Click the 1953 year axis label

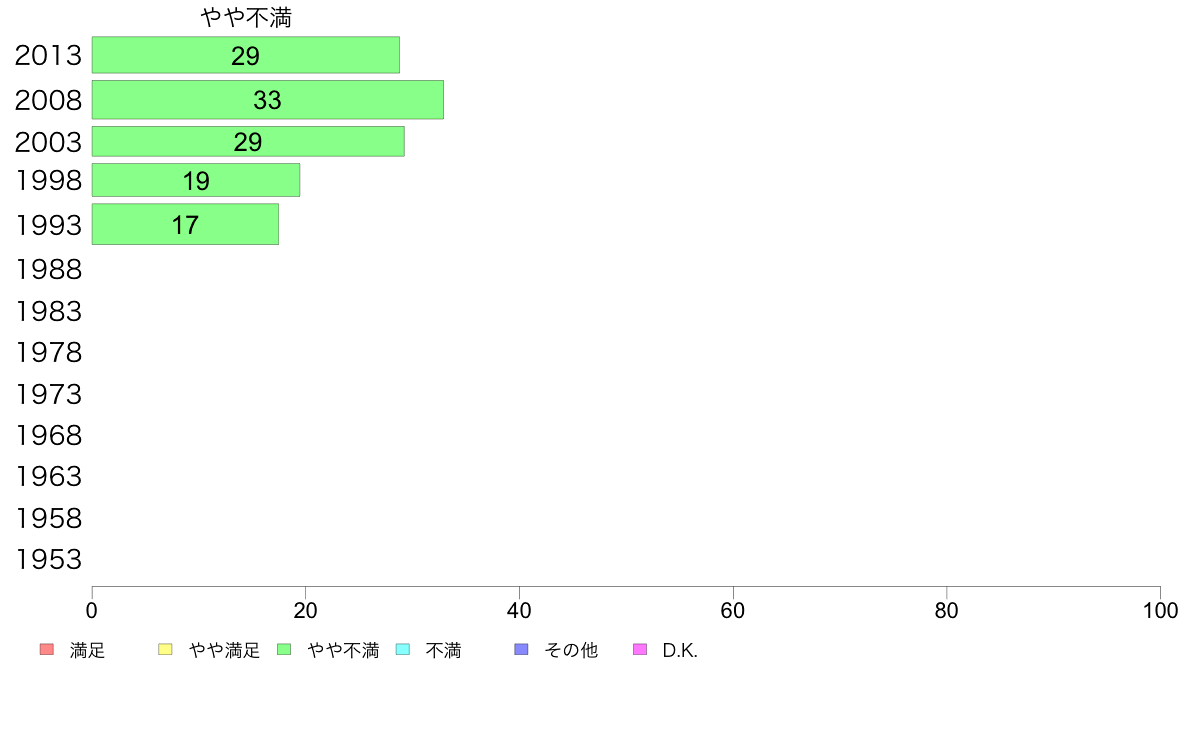[48, 559]
